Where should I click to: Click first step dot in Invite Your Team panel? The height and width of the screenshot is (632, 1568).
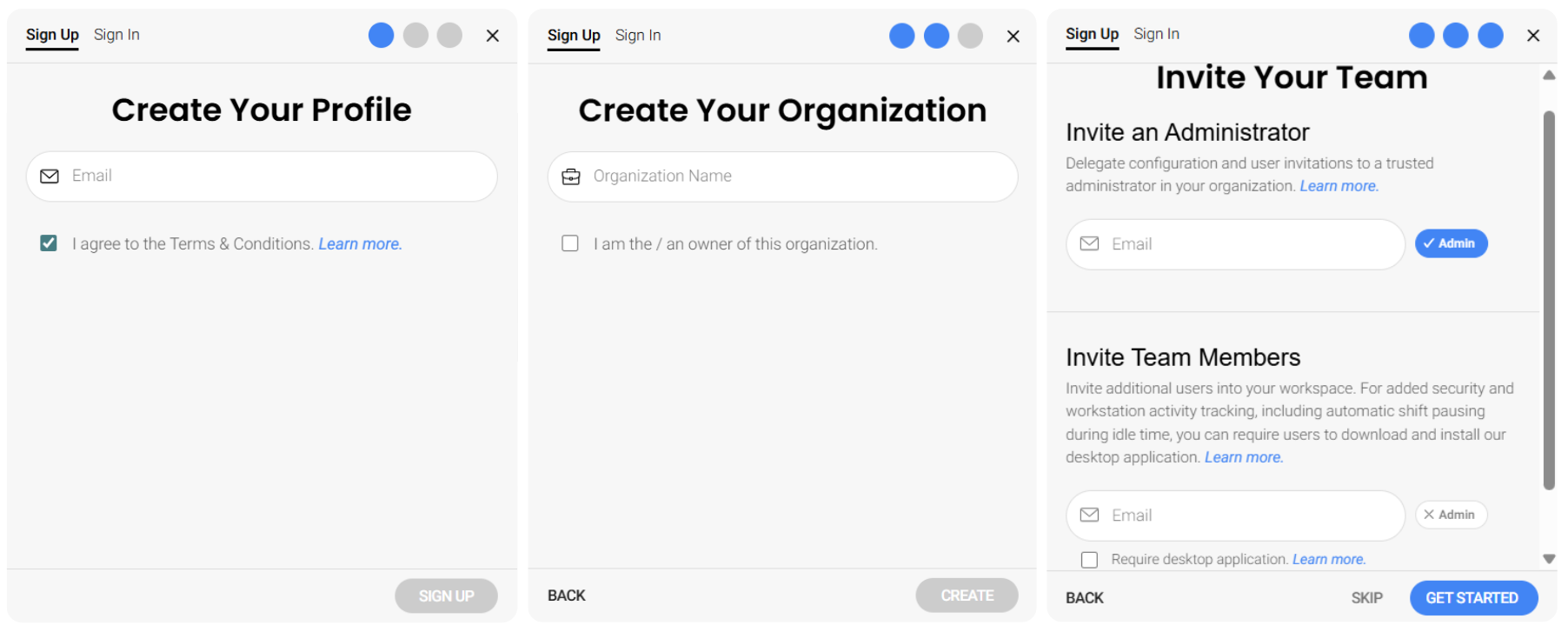pyautogui.click(x=1421, y=36)
